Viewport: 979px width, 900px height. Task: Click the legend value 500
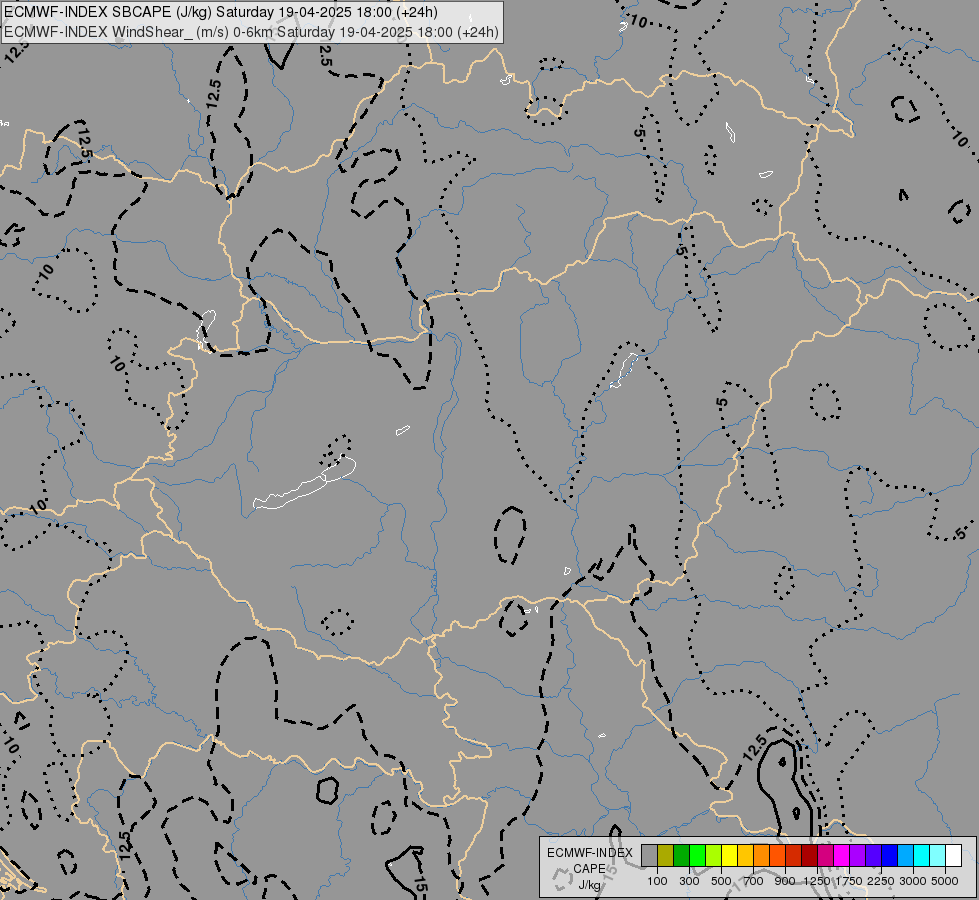[x=721, y=881]
